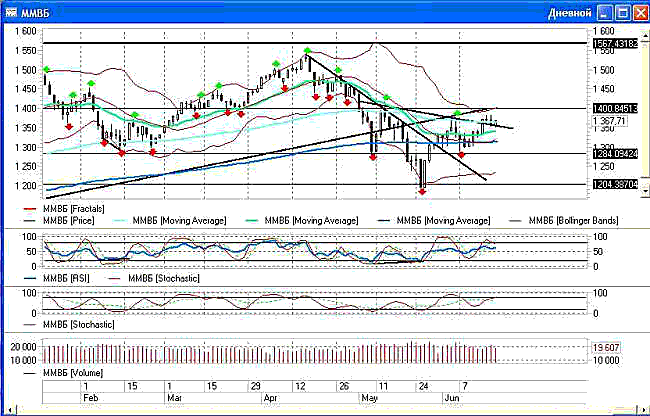The image size is (650, 416).
Task: Select the ММВБ [Bollinger Bands] legend entry
Action: click(564, 221)
